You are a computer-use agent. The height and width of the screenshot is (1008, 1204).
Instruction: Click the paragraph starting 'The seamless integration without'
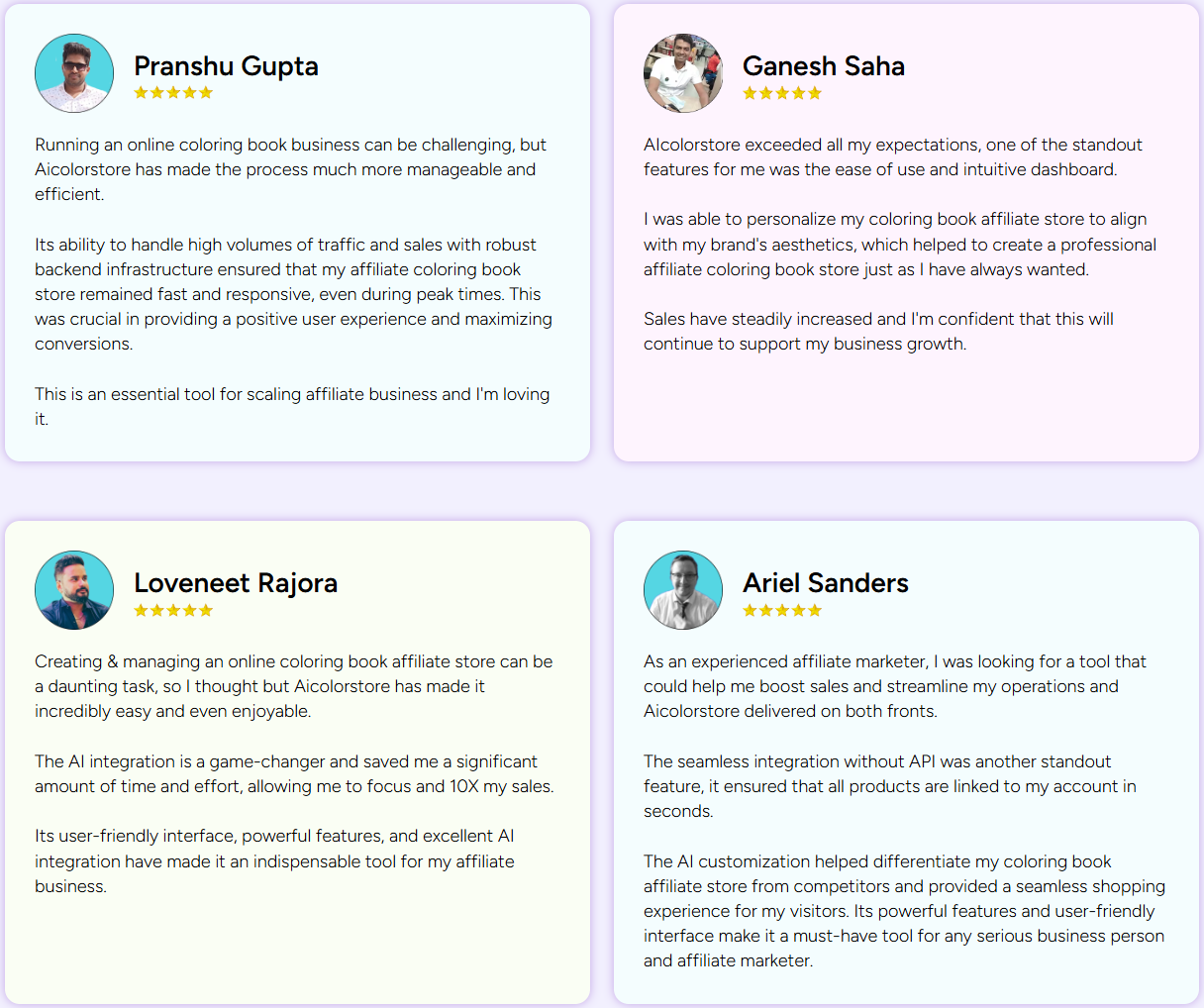tap(889, 786)
